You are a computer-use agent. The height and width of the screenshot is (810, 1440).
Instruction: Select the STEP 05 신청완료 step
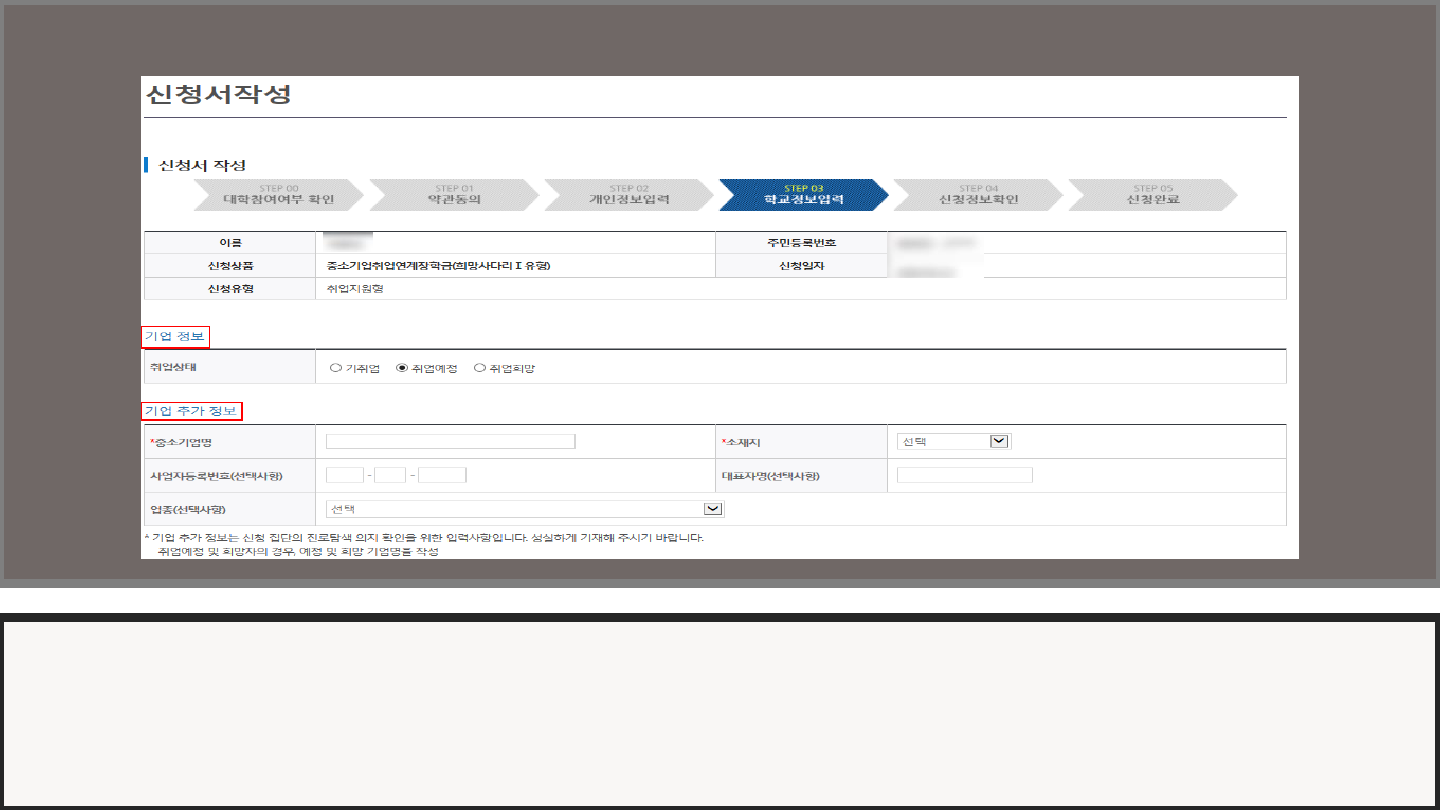click(1152, 195)
